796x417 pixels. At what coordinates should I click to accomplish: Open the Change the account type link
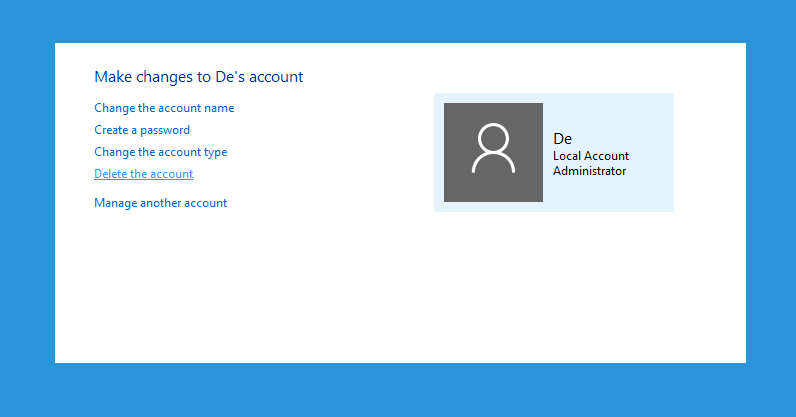coord(160,152)
